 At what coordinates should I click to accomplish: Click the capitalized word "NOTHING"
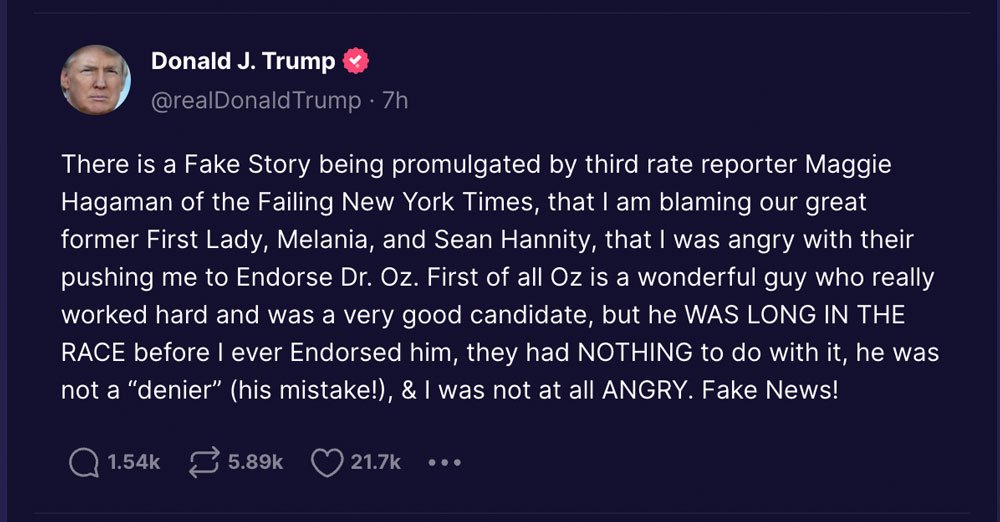635,352
